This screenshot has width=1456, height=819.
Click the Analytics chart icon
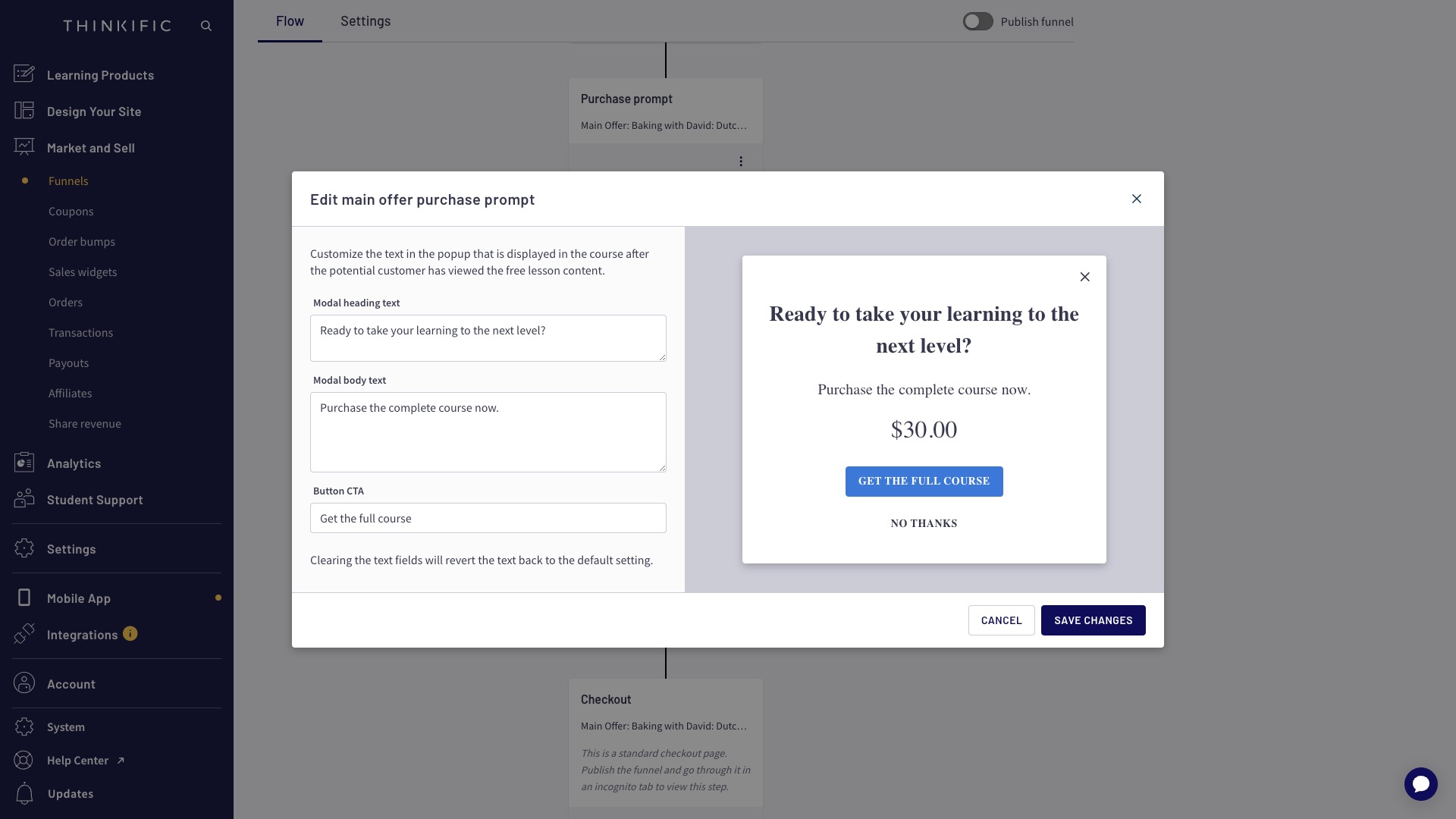[24, 462]
